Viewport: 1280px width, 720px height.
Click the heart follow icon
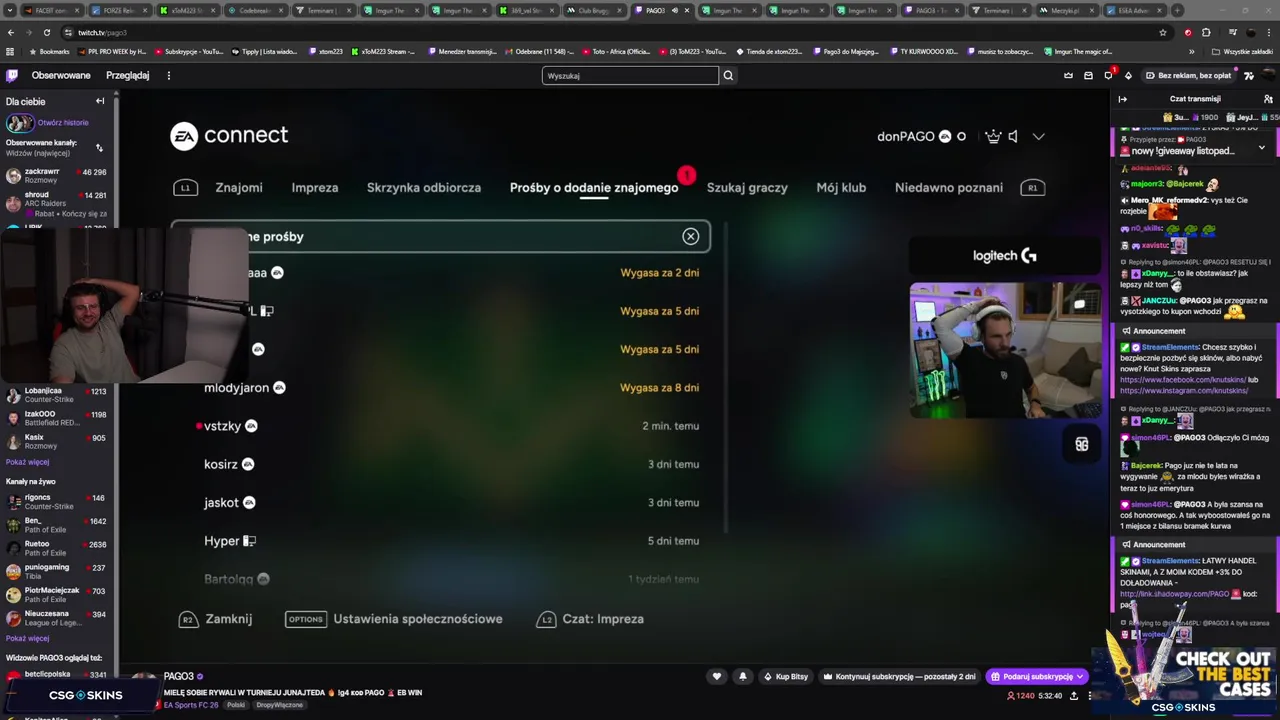coord(716,677)
